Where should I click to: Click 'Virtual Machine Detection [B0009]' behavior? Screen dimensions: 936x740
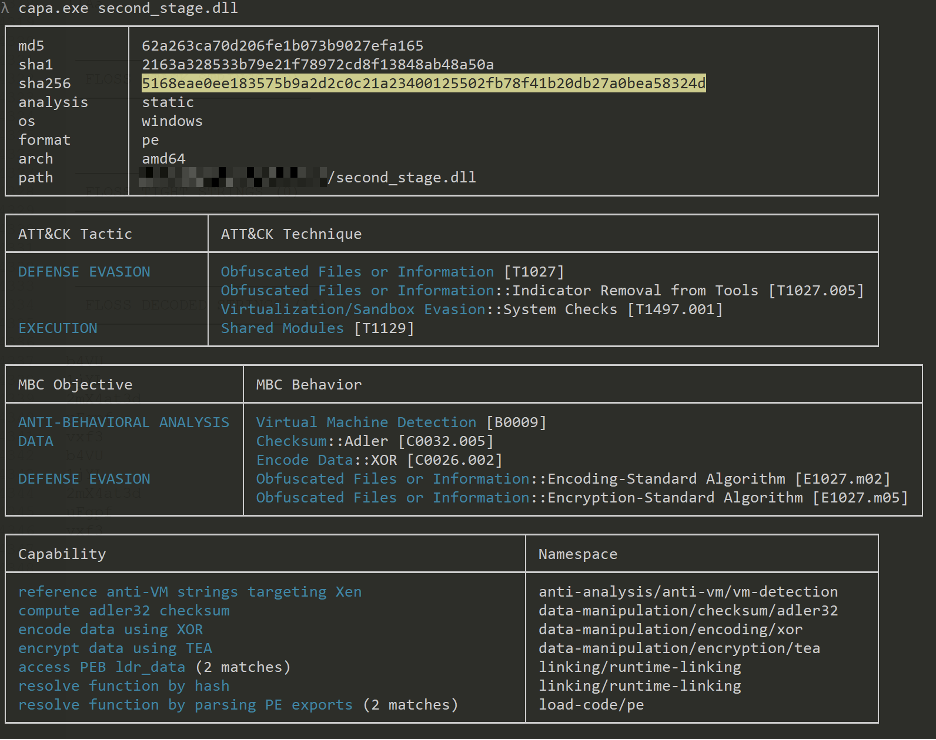pyautogui.click(x=401, y=422)
